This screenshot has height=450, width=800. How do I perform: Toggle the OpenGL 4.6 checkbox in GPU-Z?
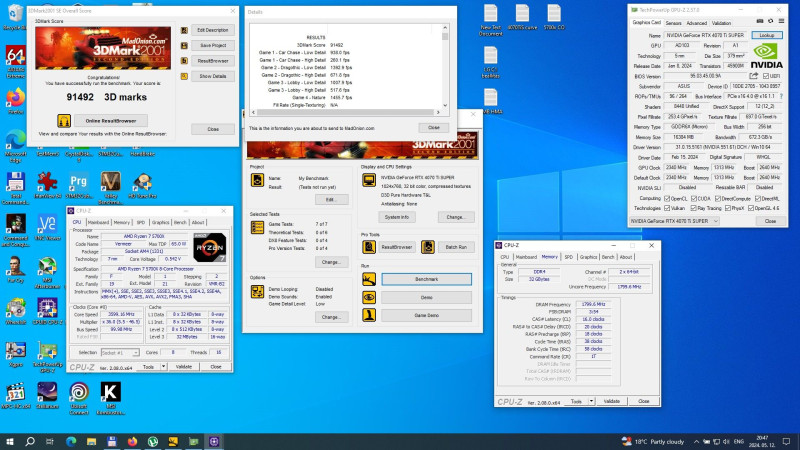coord(751,208)
